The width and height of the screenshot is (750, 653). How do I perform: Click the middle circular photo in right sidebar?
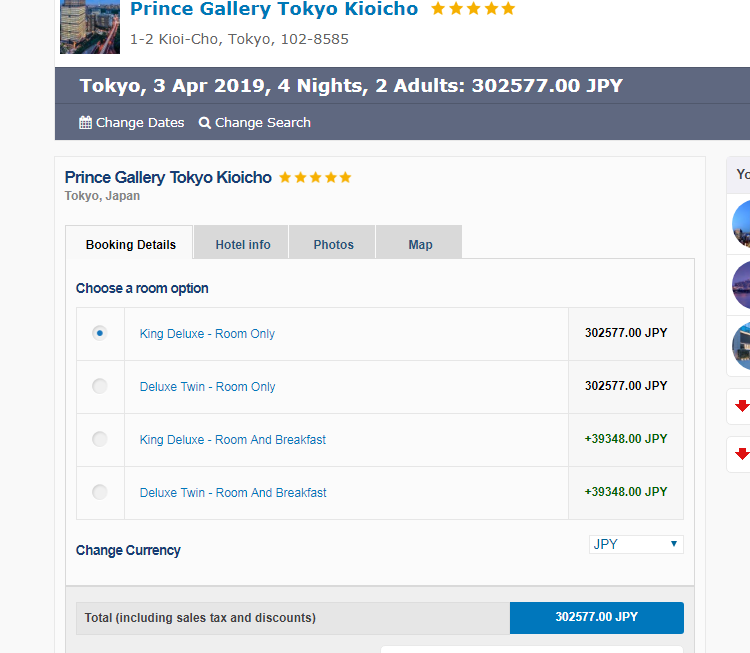click(741, 285)
